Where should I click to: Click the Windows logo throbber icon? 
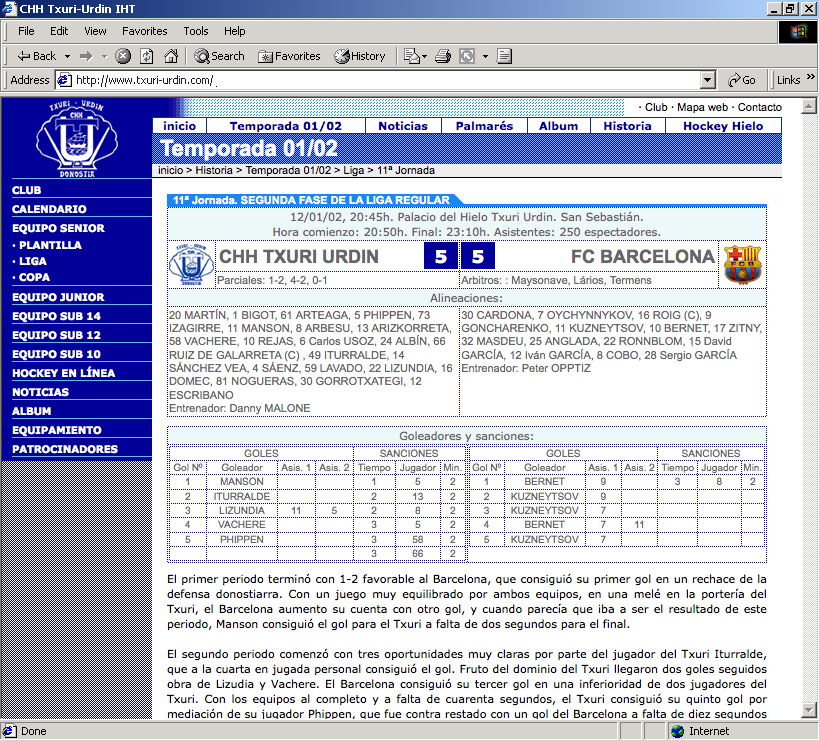click(x=798, y=32)
